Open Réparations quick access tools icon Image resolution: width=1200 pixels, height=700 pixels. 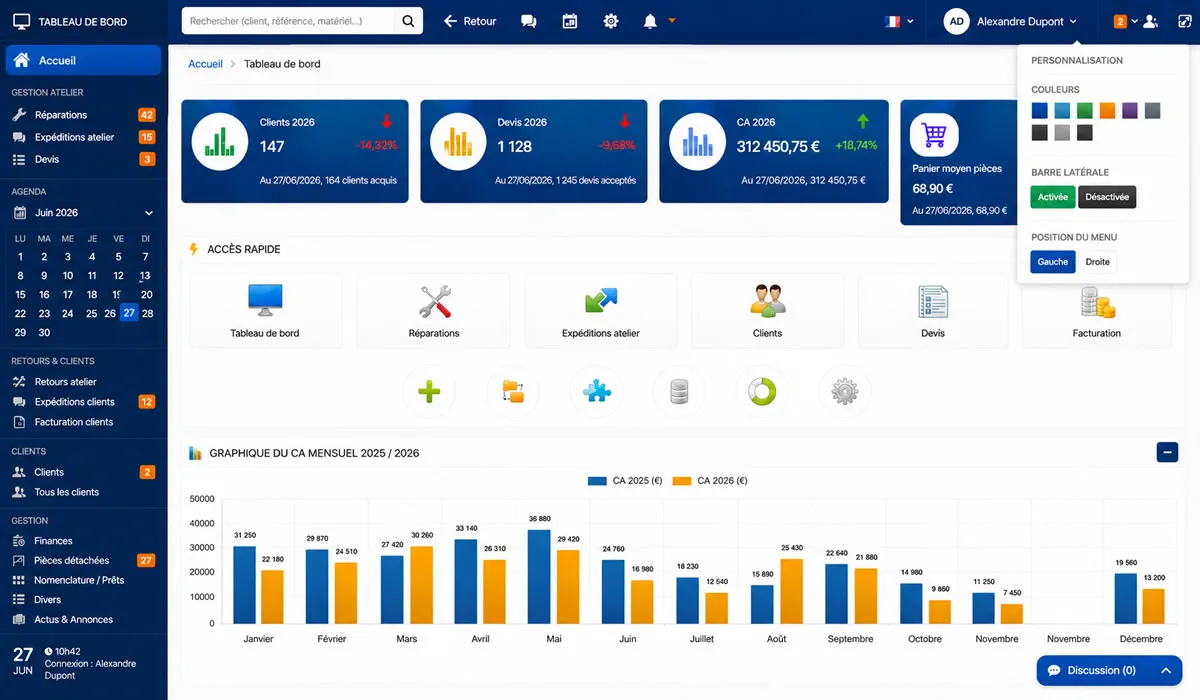[x=434, y=300]
